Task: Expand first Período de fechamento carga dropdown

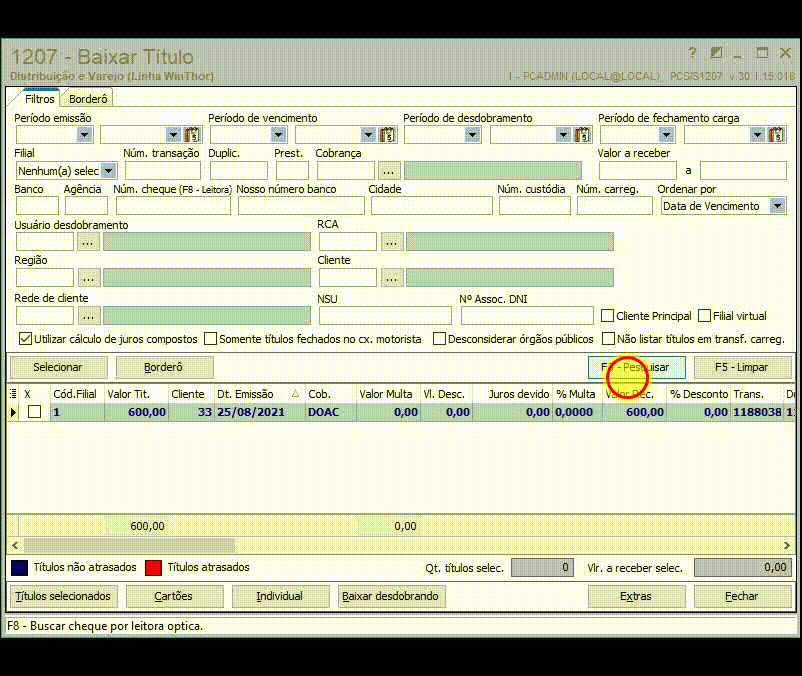Action: pos(665,135)
